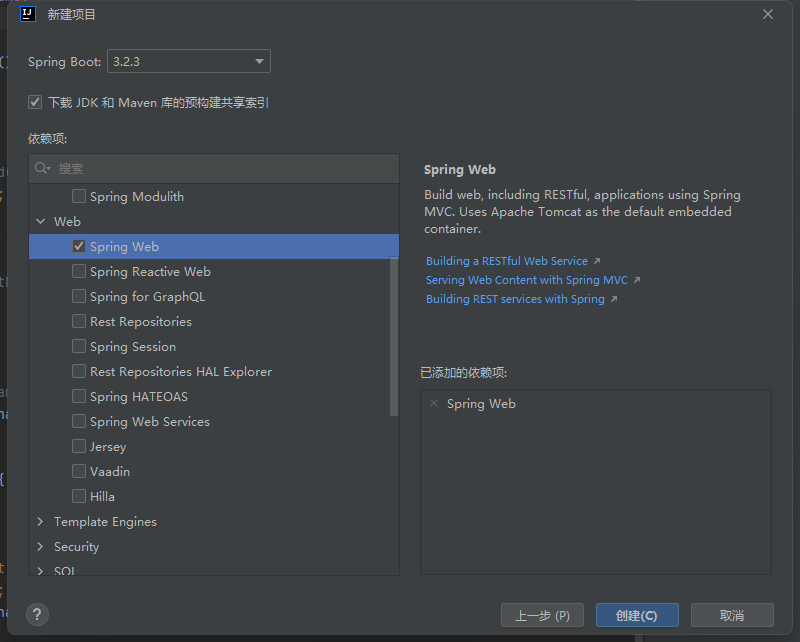Click the dependency search field
Viewport: 800px width, 642px height.
(214, 168)
